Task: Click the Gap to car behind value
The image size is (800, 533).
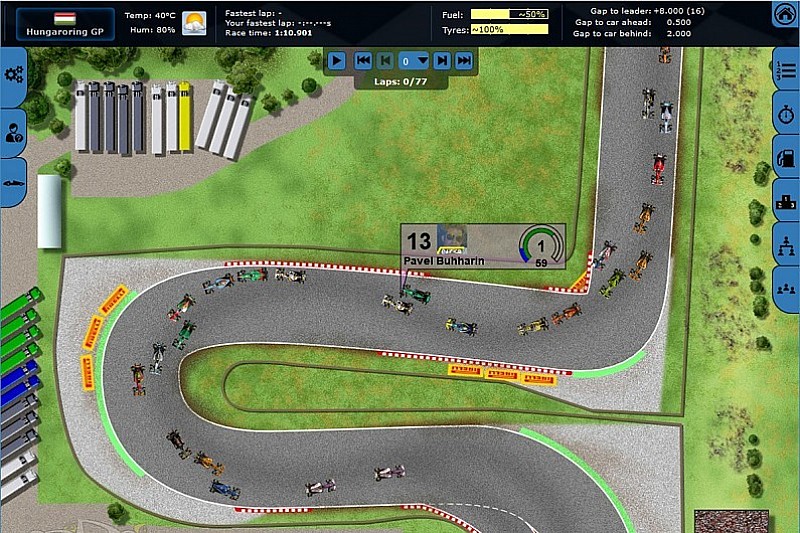Action: point(679,34)
